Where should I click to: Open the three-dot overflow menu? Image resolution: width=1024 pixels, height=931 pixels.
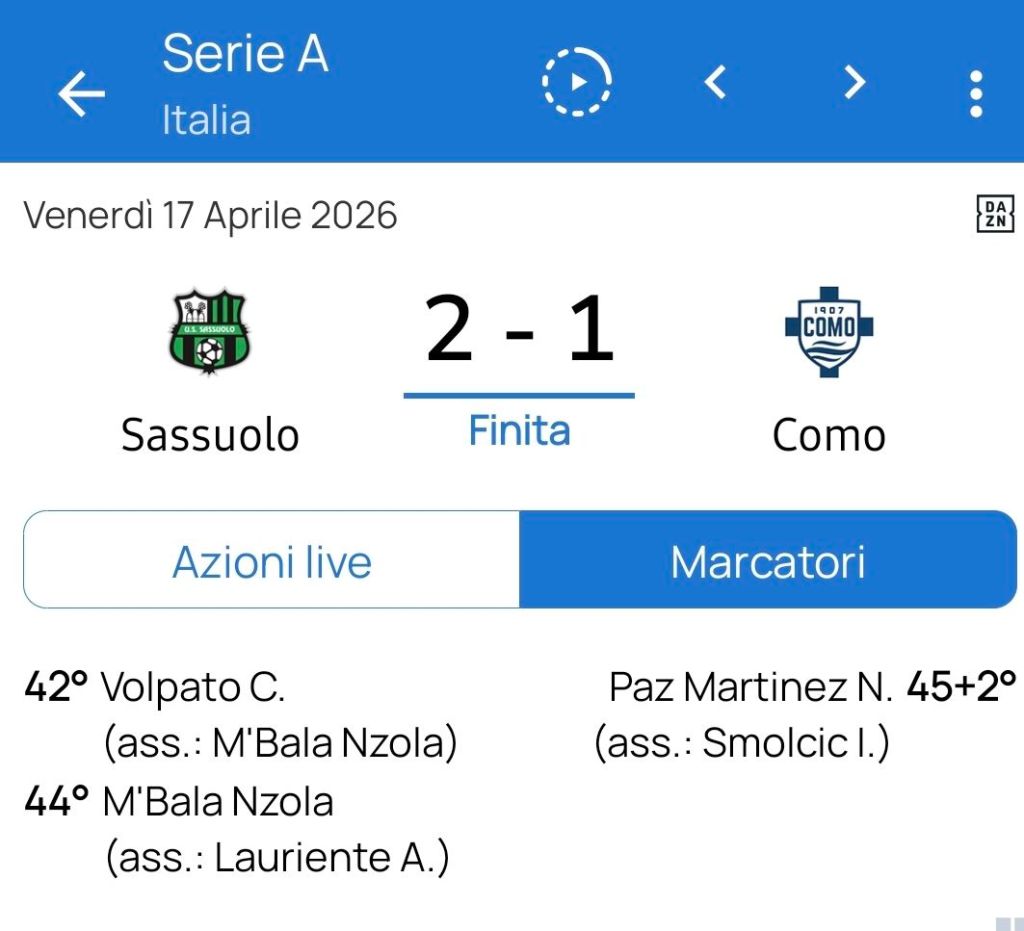[x=976, y=94]
